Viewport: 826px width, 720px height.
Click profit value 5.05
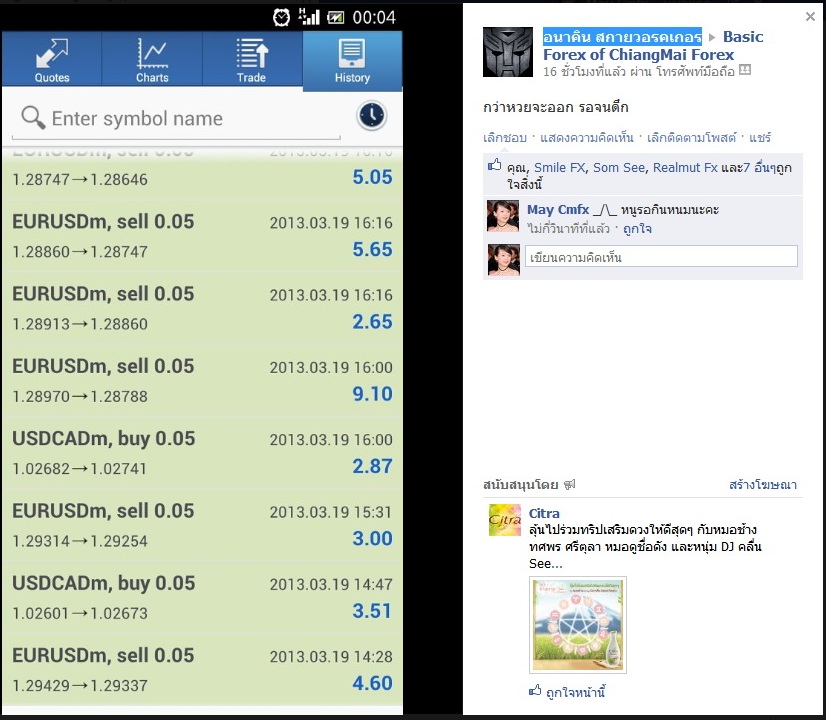pos(372,177)
